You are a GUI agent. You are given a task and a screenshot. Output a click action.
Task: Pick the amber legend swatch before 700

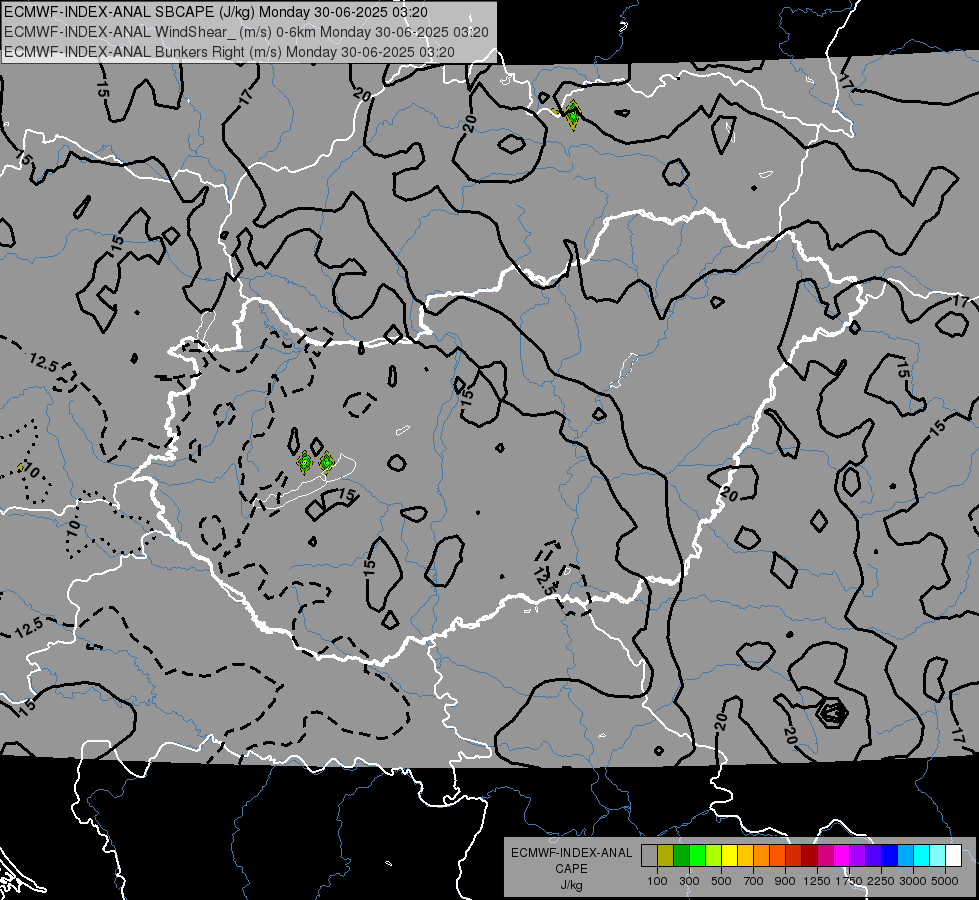745,856
